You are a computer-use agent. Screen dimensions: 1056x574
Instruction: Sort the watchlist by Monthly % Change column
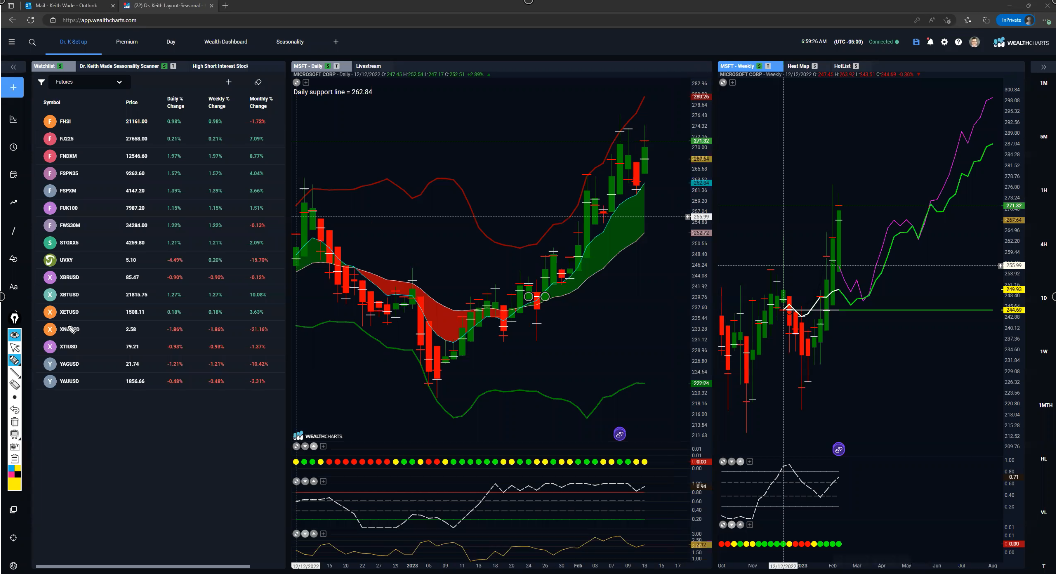[261, 102]
